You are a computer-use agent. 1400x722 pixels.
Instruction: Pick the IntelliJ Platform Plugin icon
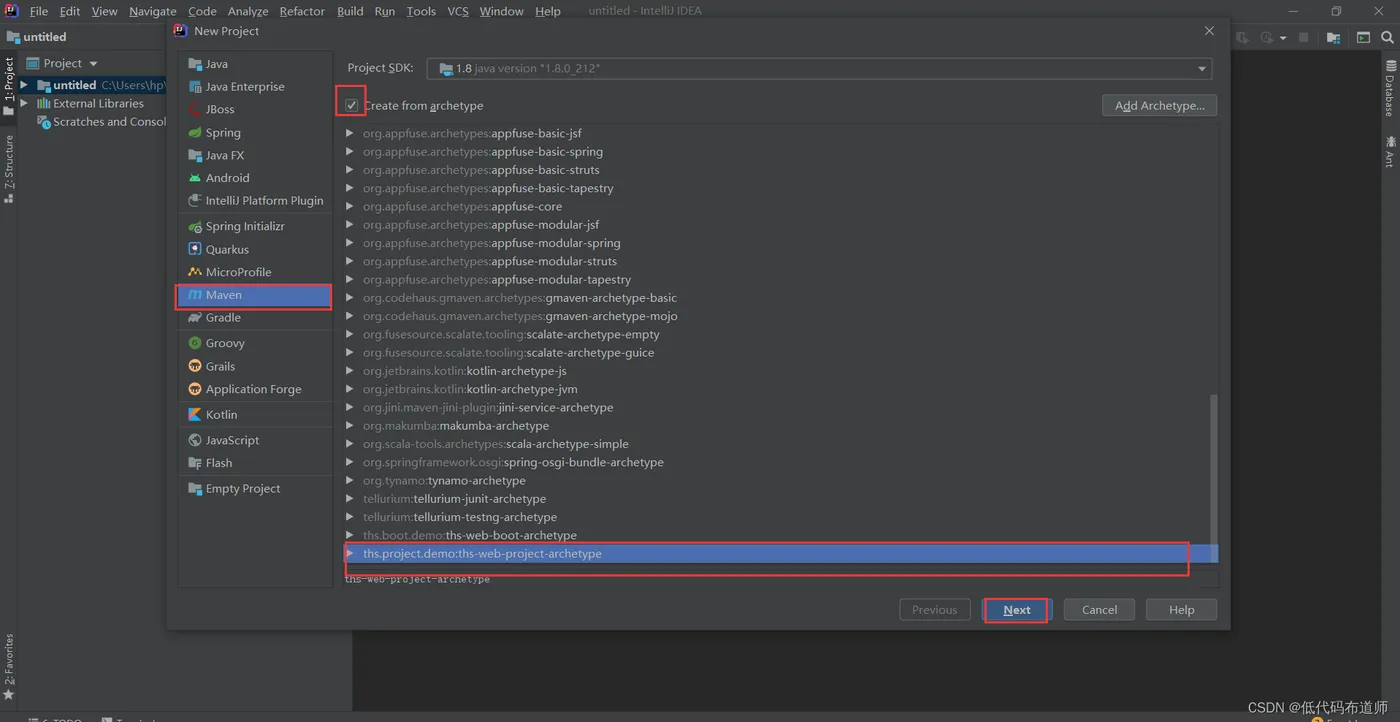pyautogui.click(x=195, y=200)
